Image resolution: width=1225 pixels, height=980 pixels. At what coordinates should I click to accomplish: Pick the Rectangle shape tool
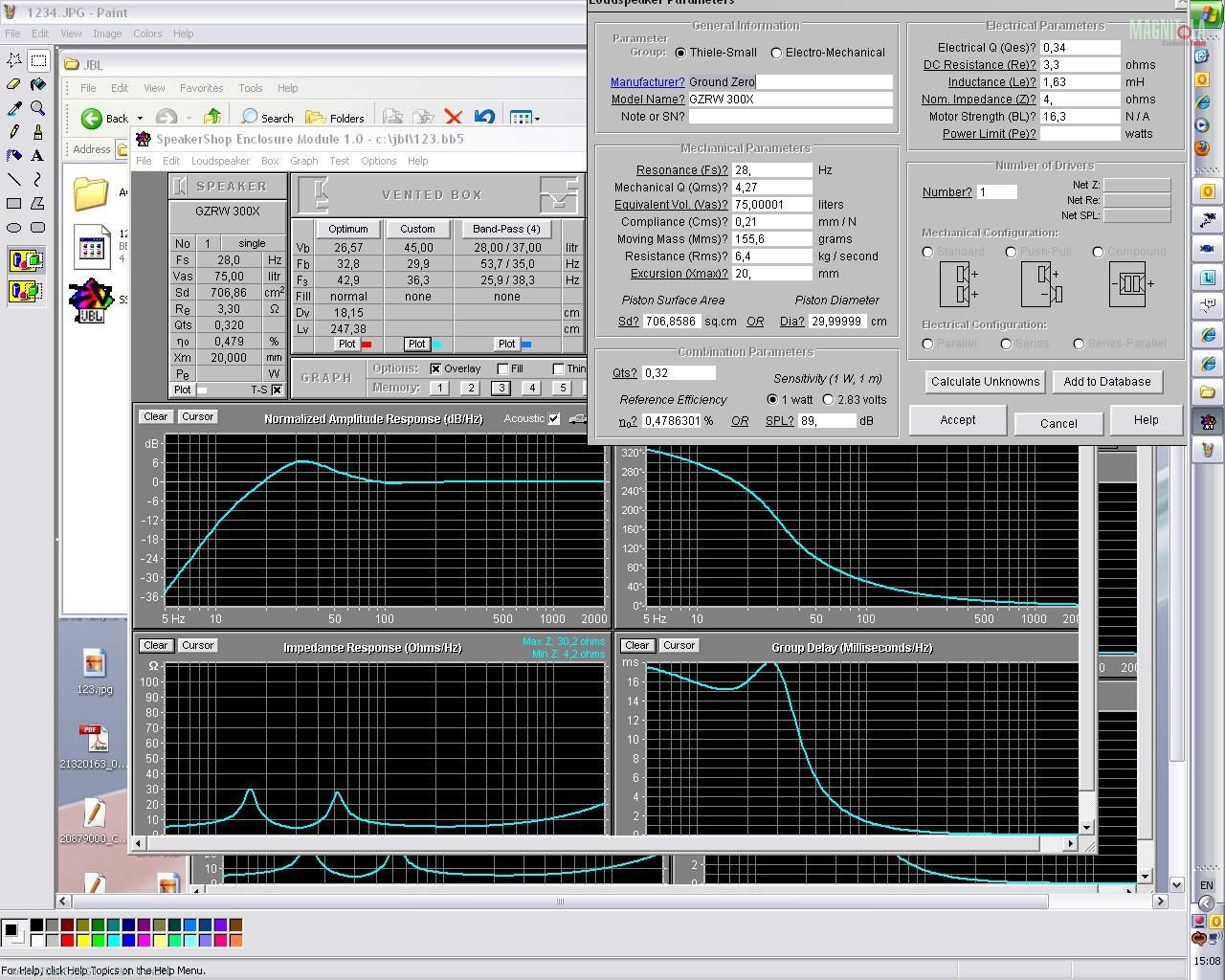click(14, 203)
